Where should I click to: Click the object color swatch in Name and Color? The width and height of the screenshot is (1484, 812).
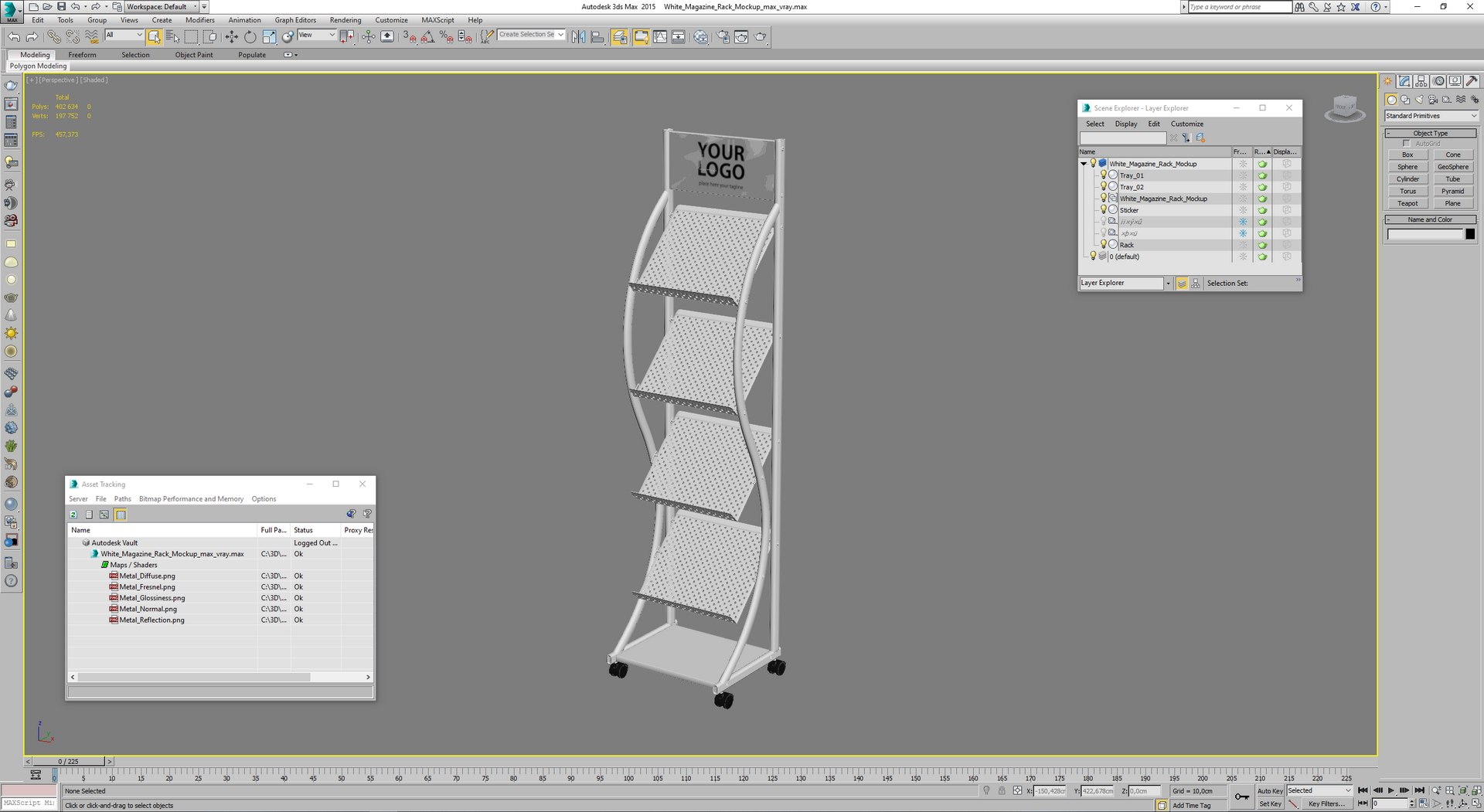click(1470, 234)
